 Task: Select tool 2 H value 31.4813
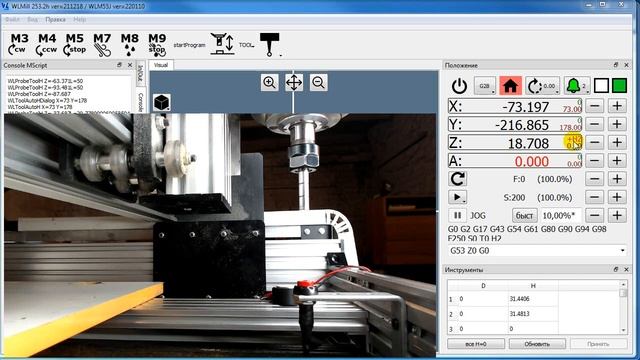(533, 314)
